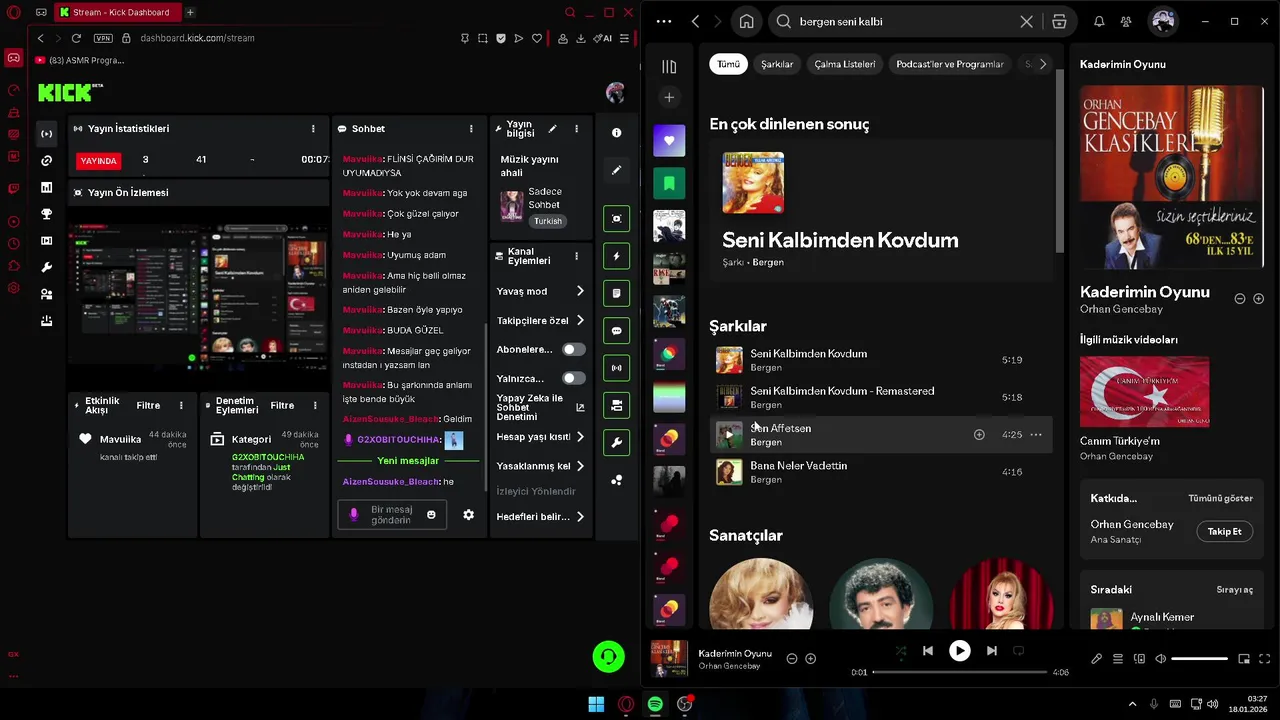Select Podcast'ler ve Programlar chip
This screenshot has width=1280, height=720.
(x=950, y=64)
